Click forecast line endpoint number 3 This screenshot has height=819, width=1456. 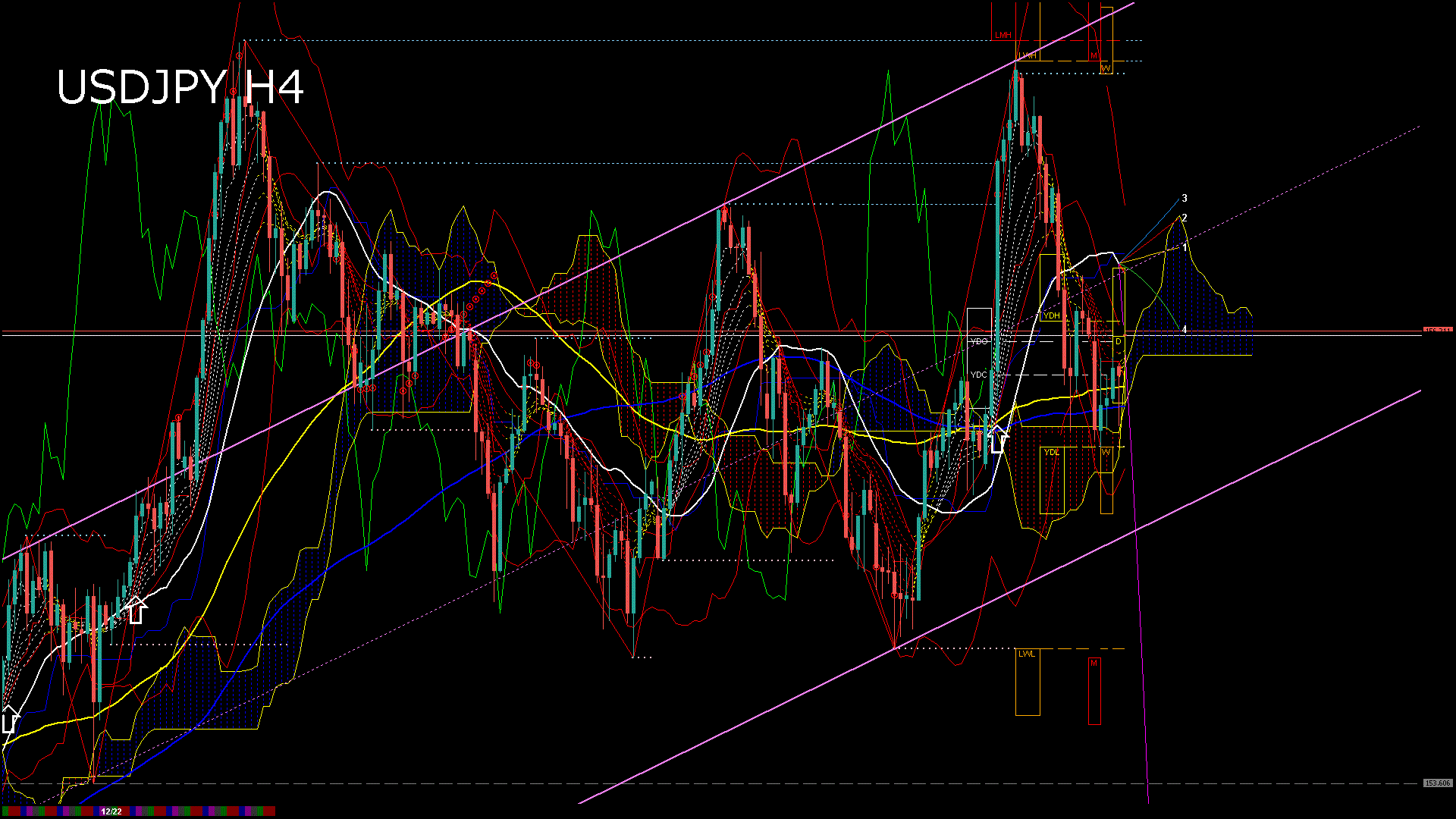(x=1185, y=199)
